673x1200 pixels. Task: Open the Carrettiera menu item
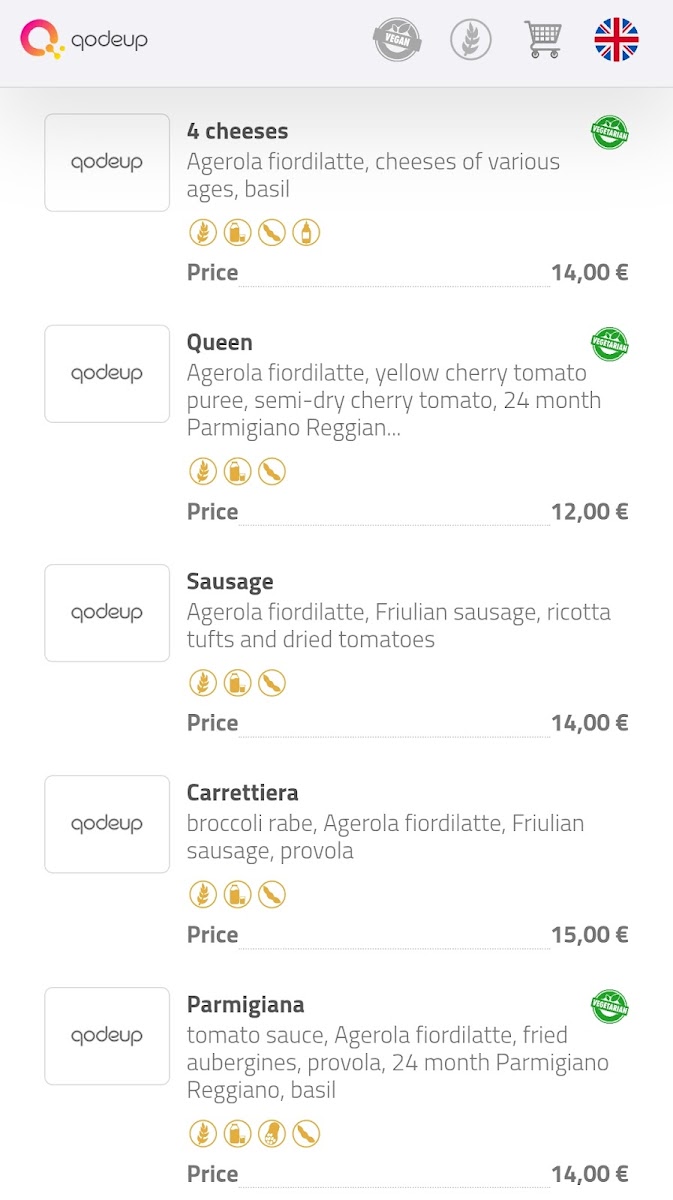click(x=242, y=793)
